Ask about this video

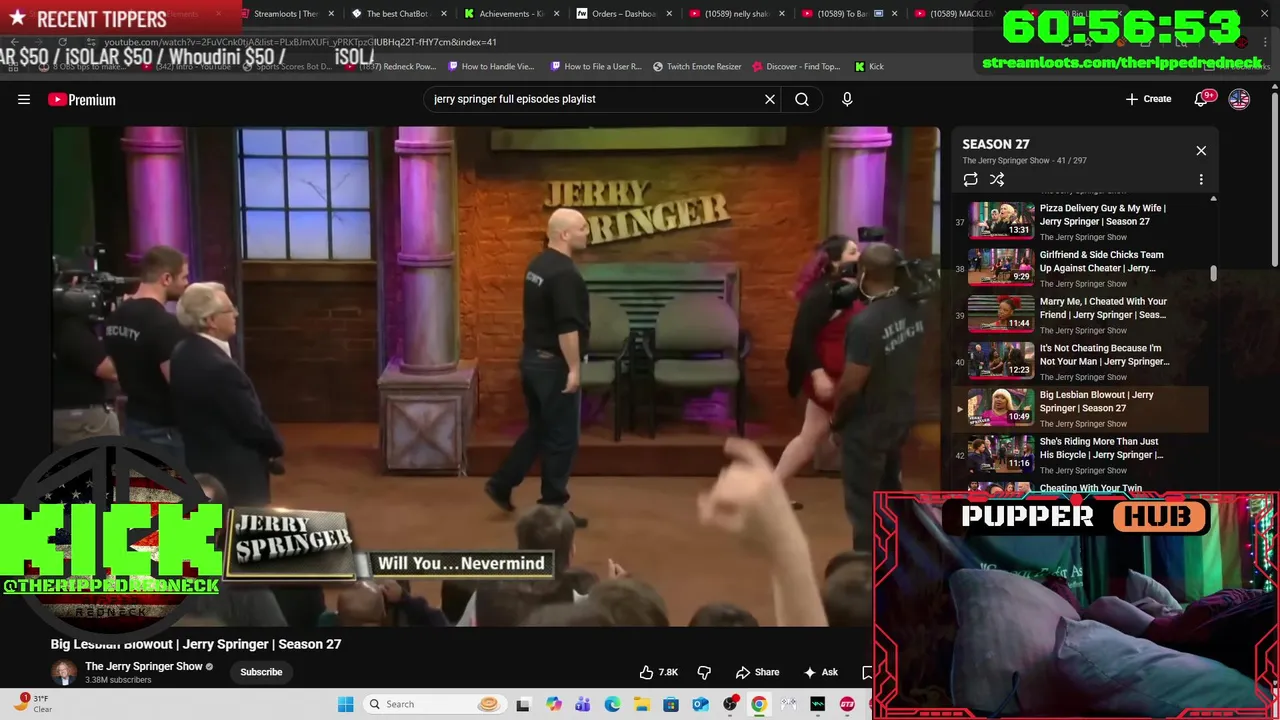(x=820, y=672)
